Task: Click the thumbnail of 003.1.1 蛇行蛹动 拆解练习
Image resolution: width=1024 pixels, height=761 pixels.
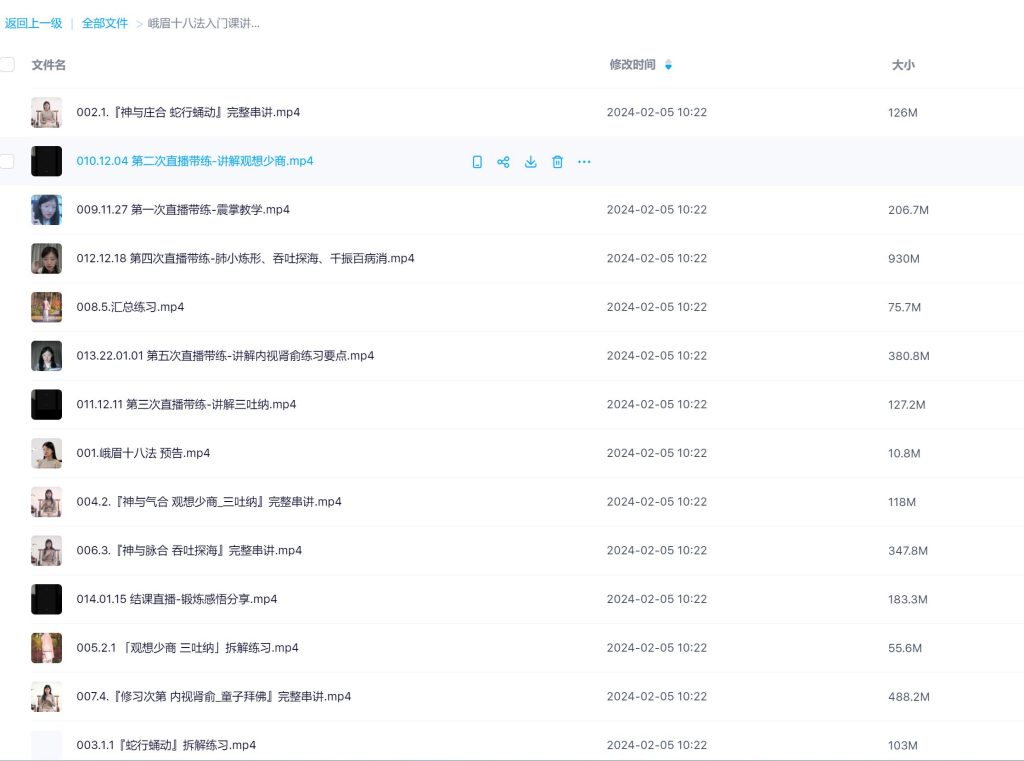Action: click(x=46, y=744)
